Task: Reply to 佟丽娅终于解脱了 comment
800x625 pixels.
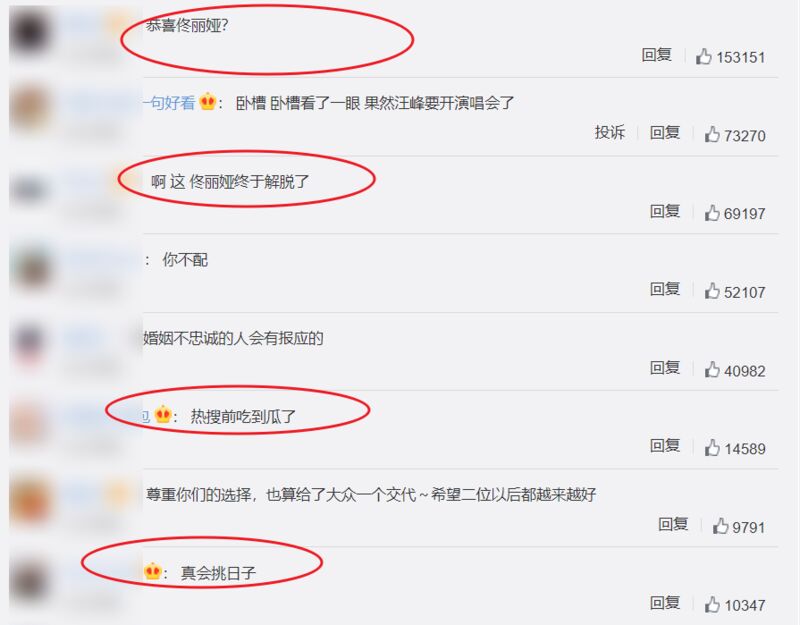Action: tap(665, 211)
